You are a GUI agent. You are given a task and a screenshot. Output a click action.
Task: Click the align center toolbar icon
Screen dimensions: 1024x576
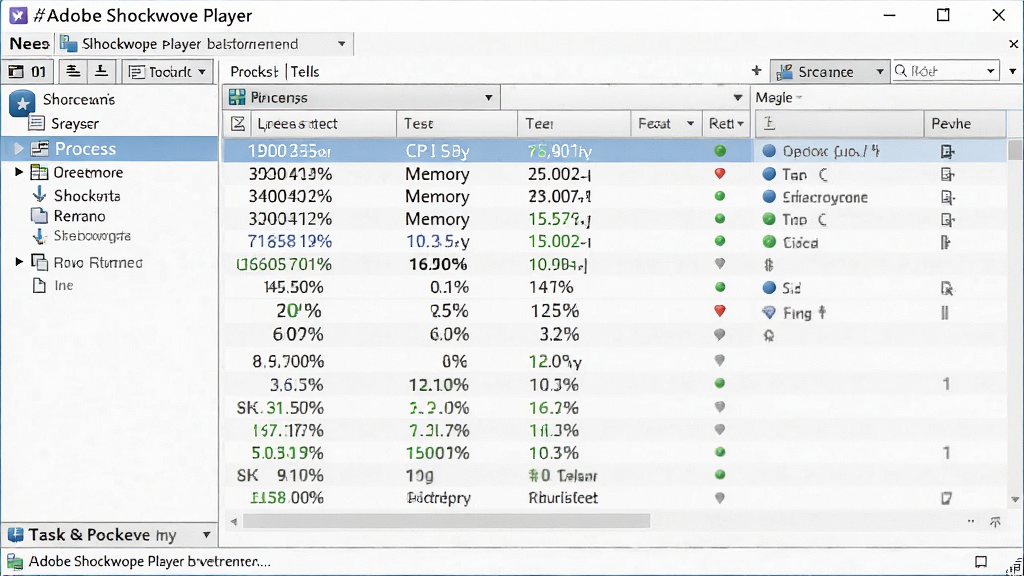coord(73,71)
